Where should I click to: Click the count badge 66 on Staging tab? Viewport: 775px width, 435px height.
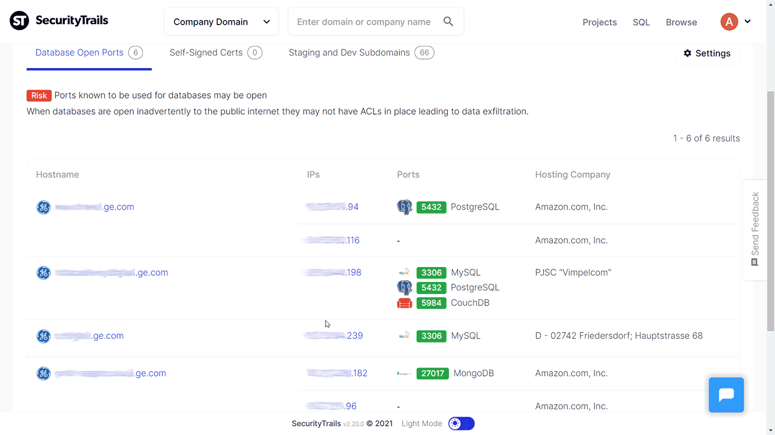tap(424, 53)
